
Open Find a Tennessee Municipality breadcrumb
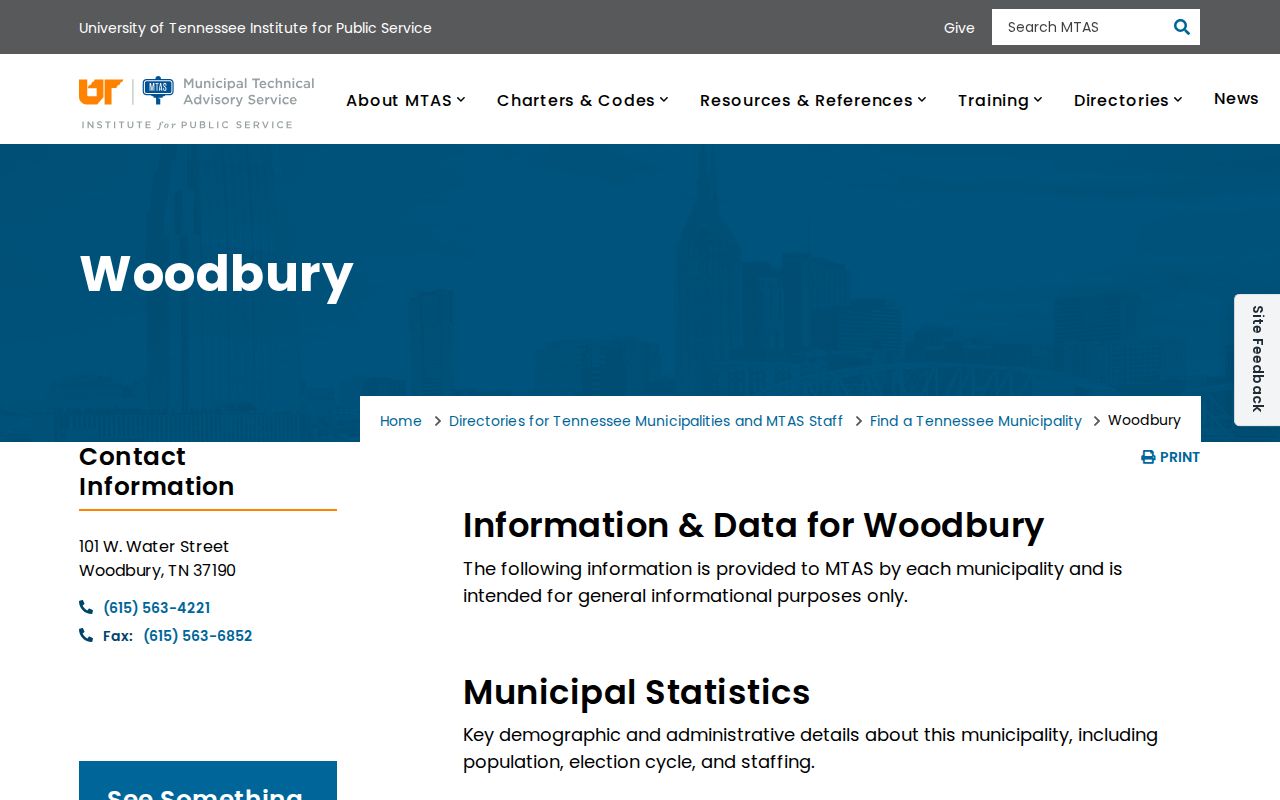coord(976,421)
